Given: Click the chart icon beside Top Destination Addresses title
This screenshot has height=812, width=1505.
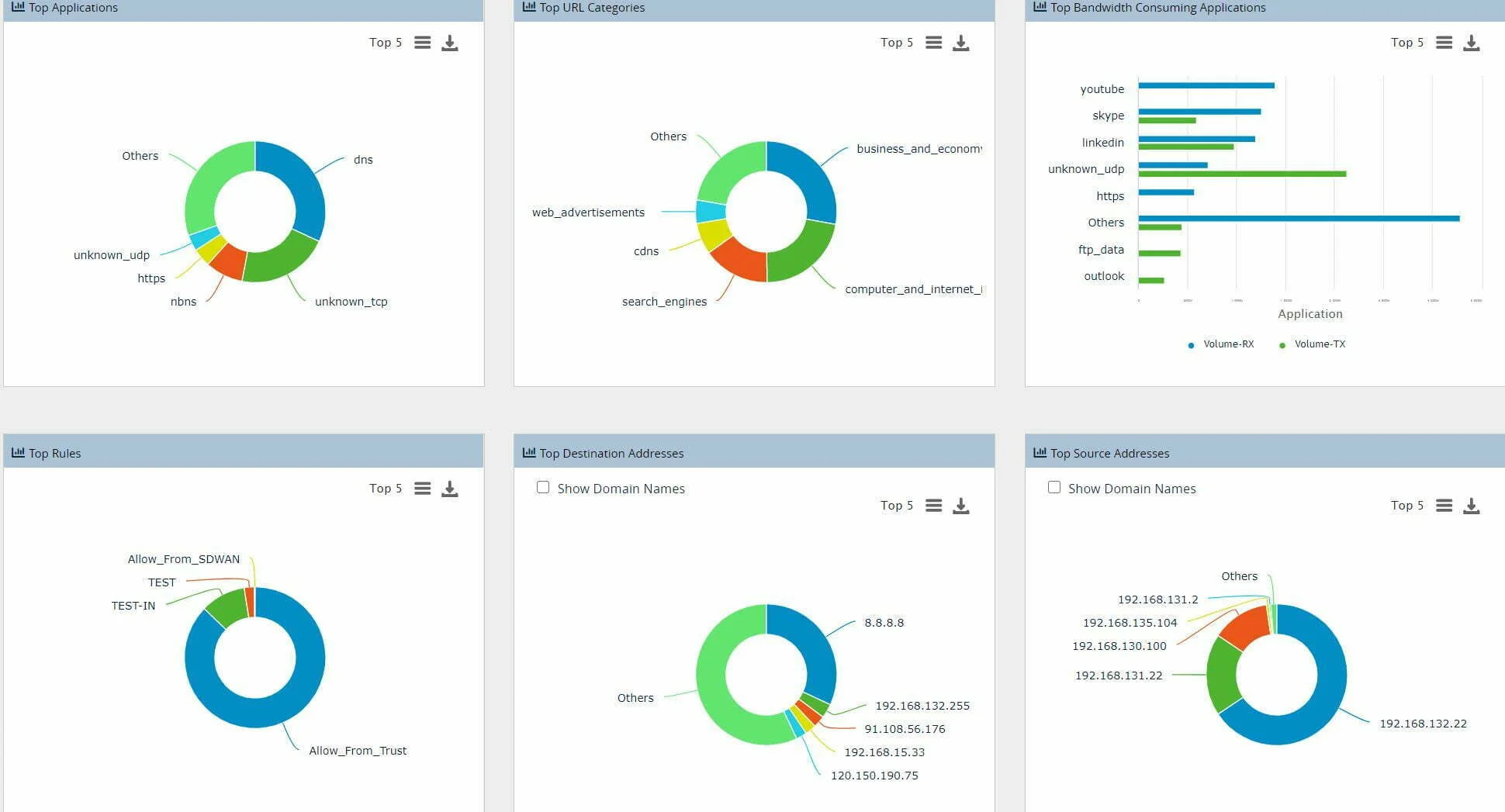Looking at the screenshot, I should coord(529,453).
